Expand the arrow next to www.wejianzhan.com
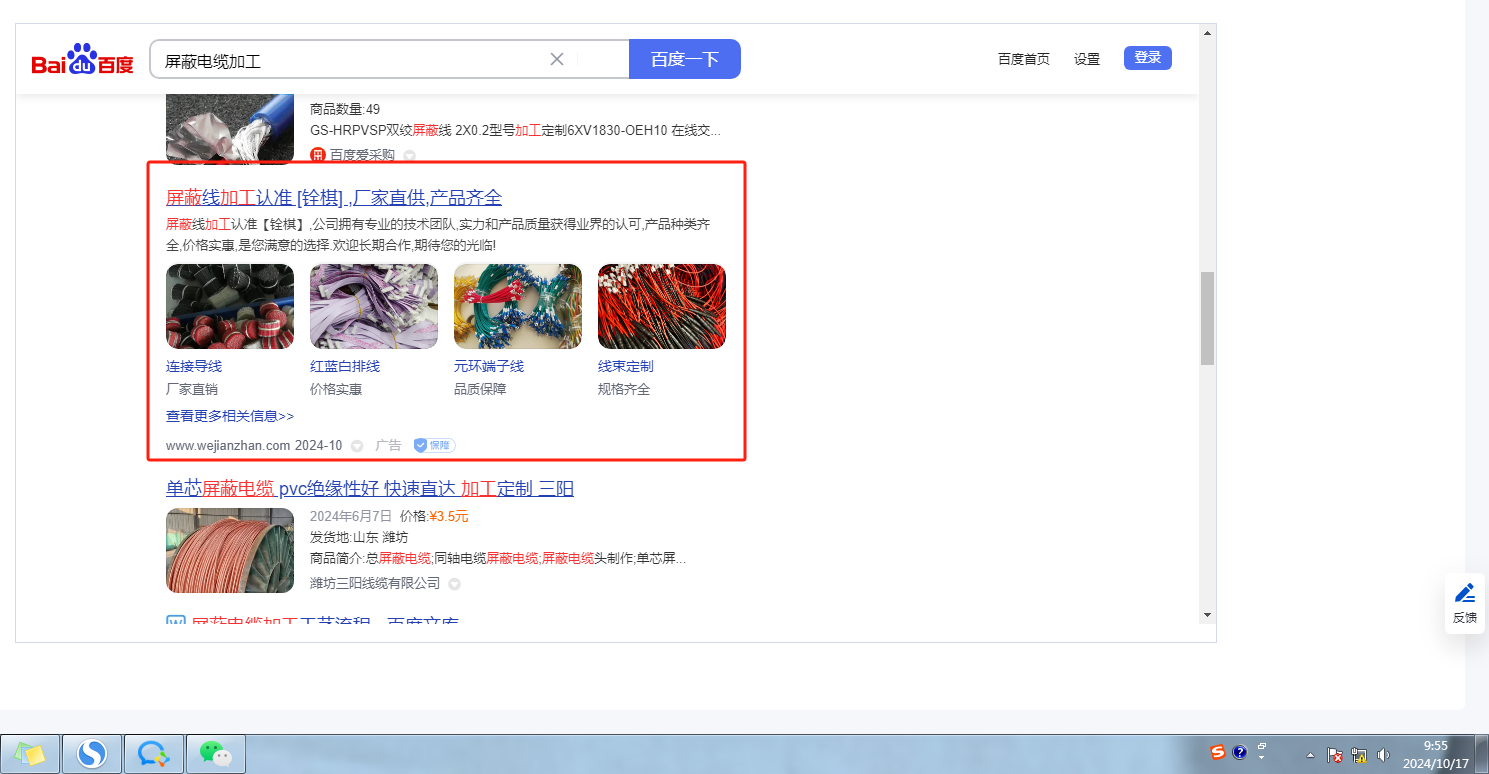 click(357, 446)
